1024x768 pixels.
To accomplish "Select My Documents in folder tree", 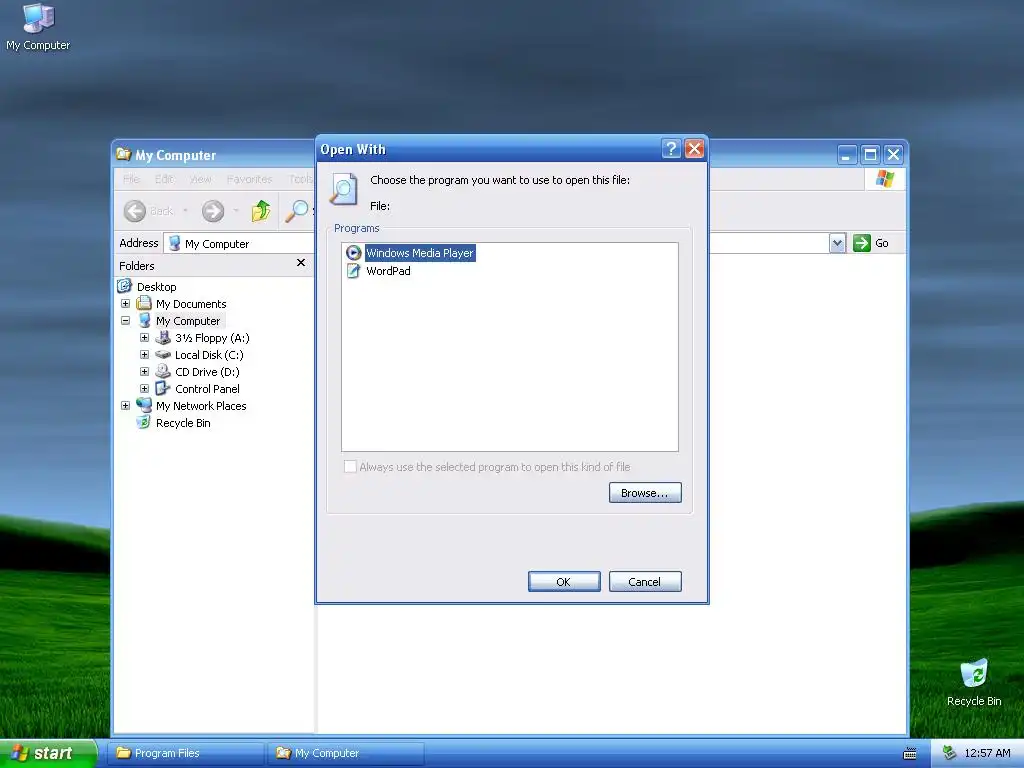I will click(x=191, y=304).
